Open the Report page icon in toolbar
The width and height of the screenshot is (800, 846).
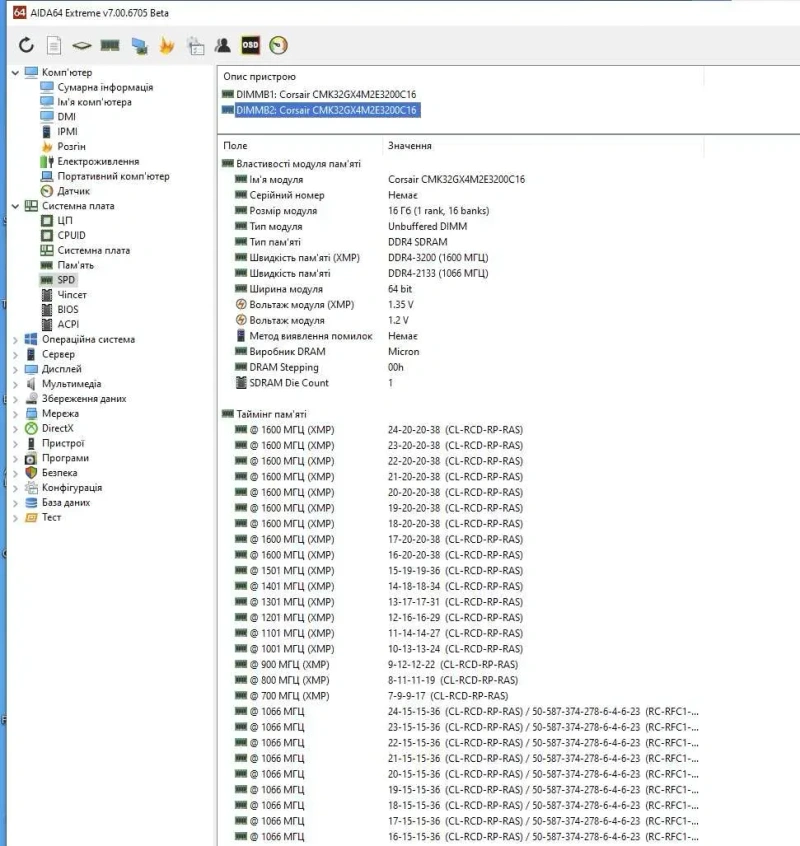pos(54,45)
